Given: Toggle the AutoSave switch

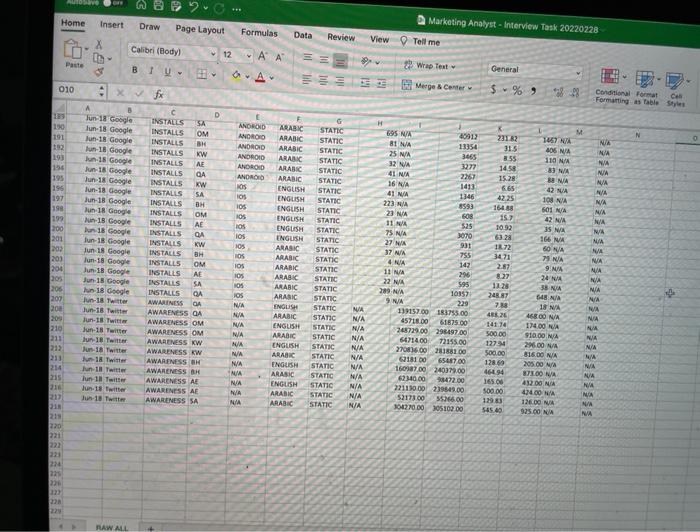Looking at the screenshot, I should [113, 3].
